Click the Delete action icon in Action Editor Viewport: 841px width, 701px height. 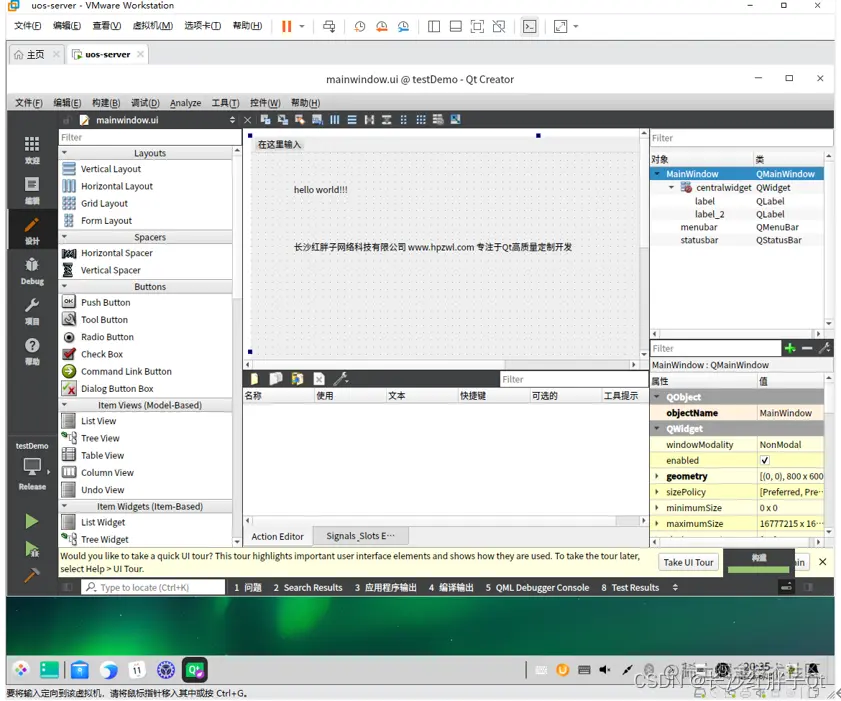[x=319, y=379]
